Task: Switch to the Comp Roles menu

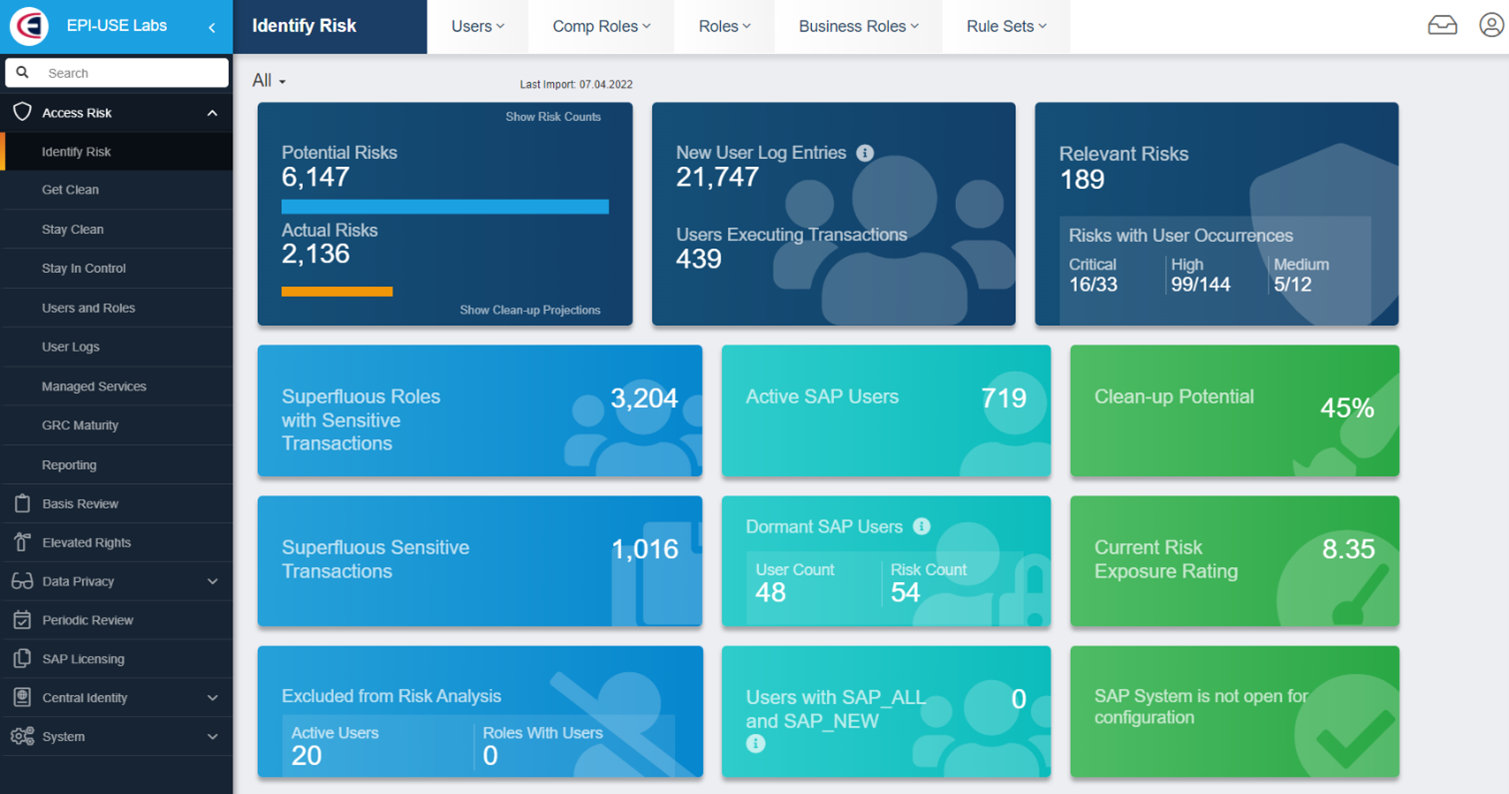Action: click(x=599, y=27)
